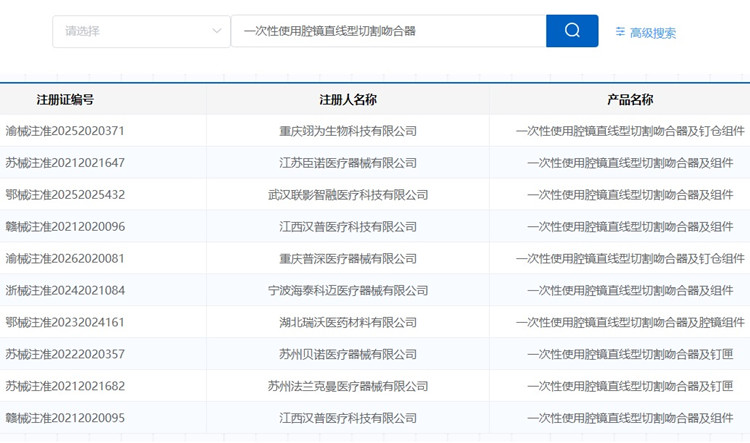The image size is (750, 443).
Task: Click product name in row 赣械注准20212020095
Action: tap(630, 418)
